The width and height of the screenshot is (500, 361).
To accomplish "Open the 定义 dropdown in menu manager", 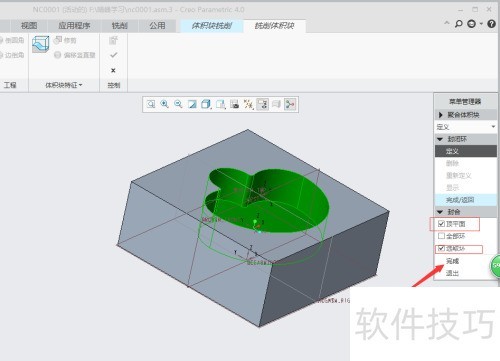I will tap(466, 127).
